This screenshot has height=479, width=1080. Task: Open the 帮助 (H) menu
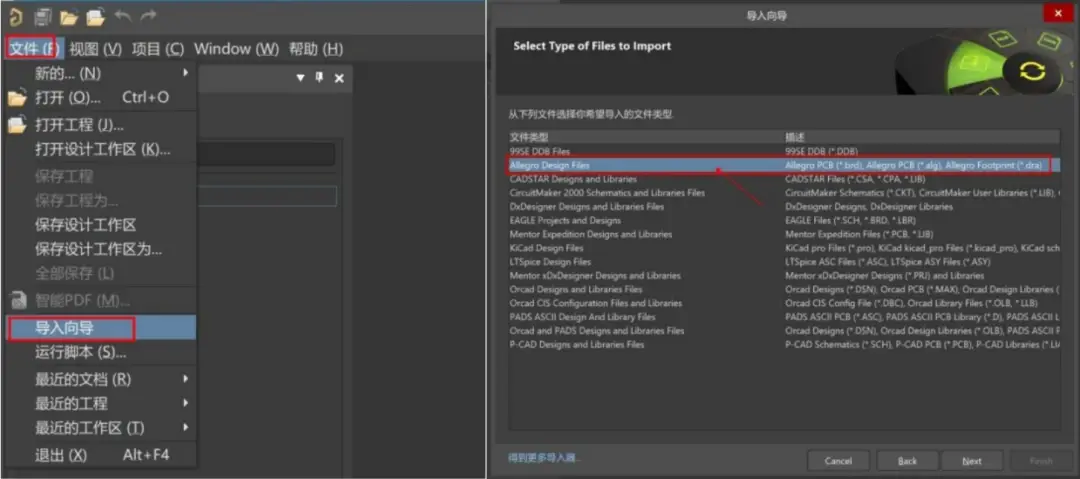coord(315,49)
